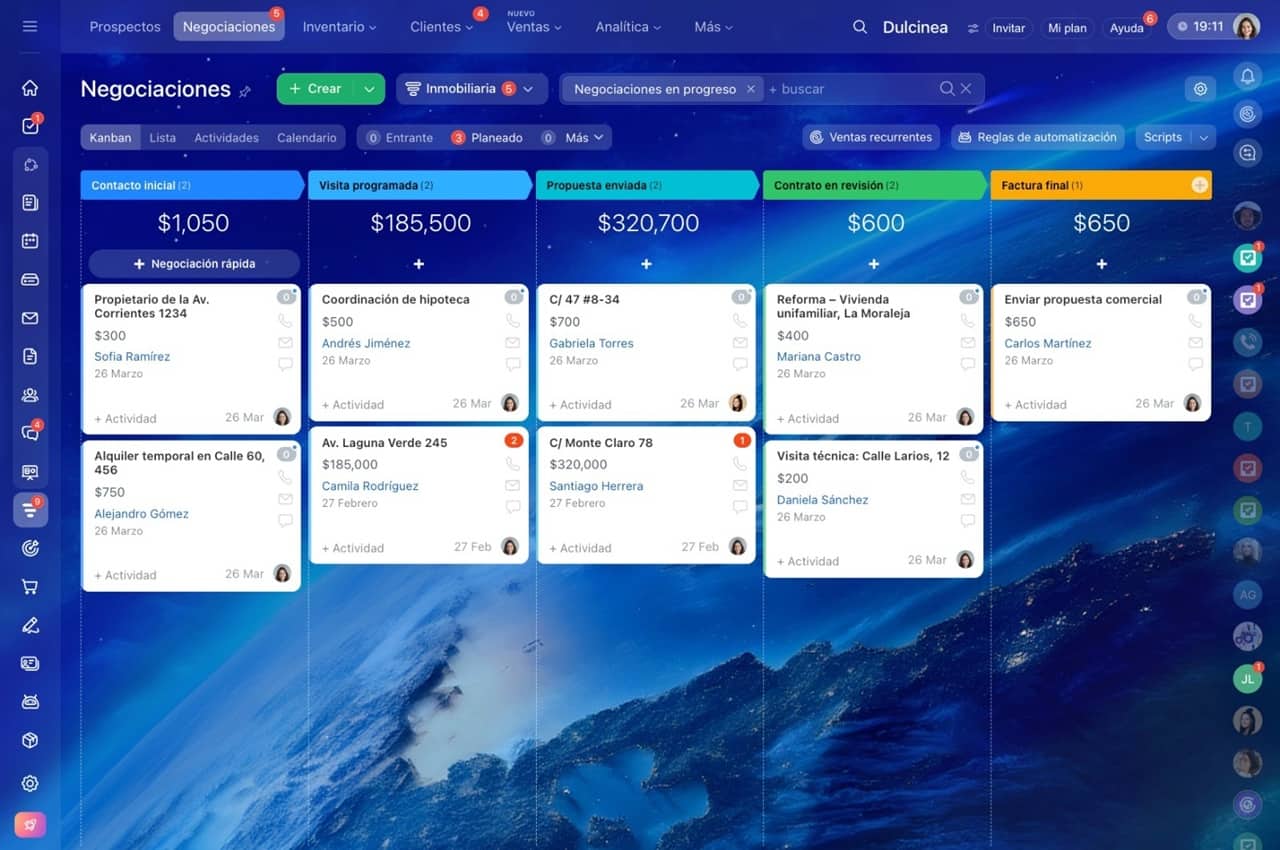This screenshot has width=1280, height=850.
Task: Expand the Scripts dropdown arrow
Action: (x=1204, y=138)
